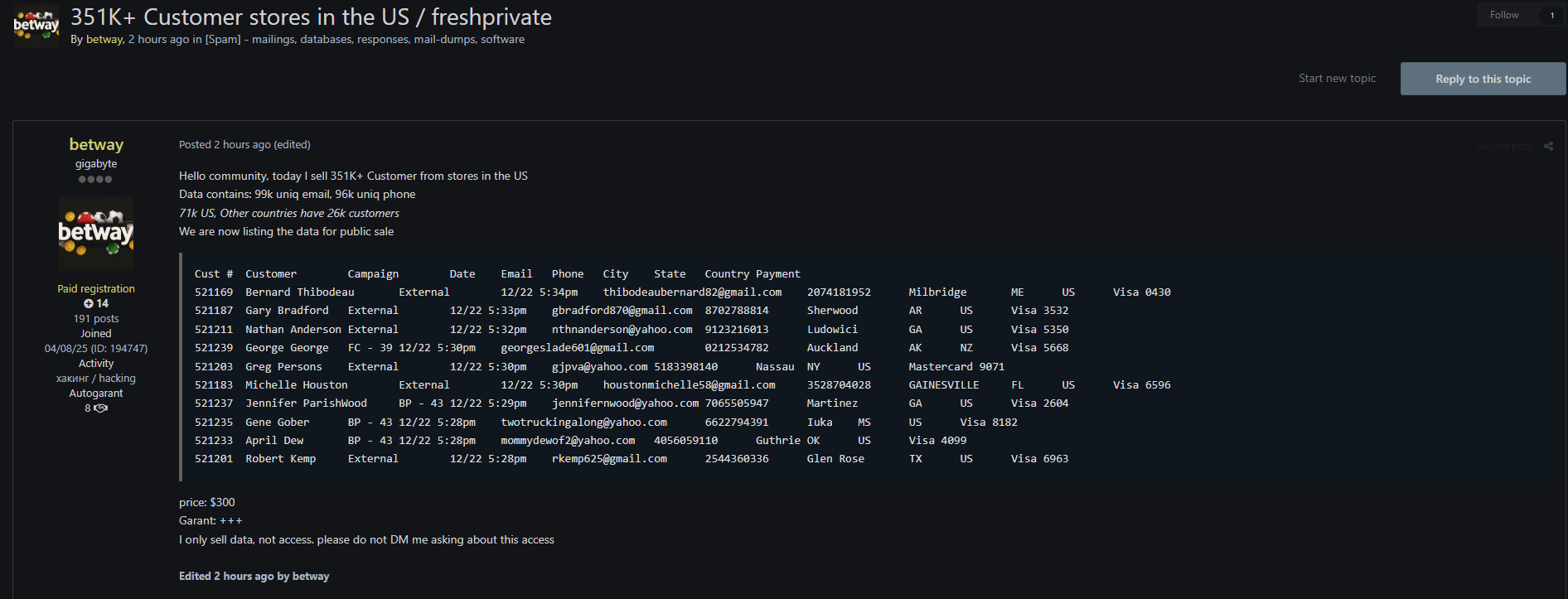Click the Paid registration group label
This screenshot has width=1568, height=599.
(x=96, y=289)
